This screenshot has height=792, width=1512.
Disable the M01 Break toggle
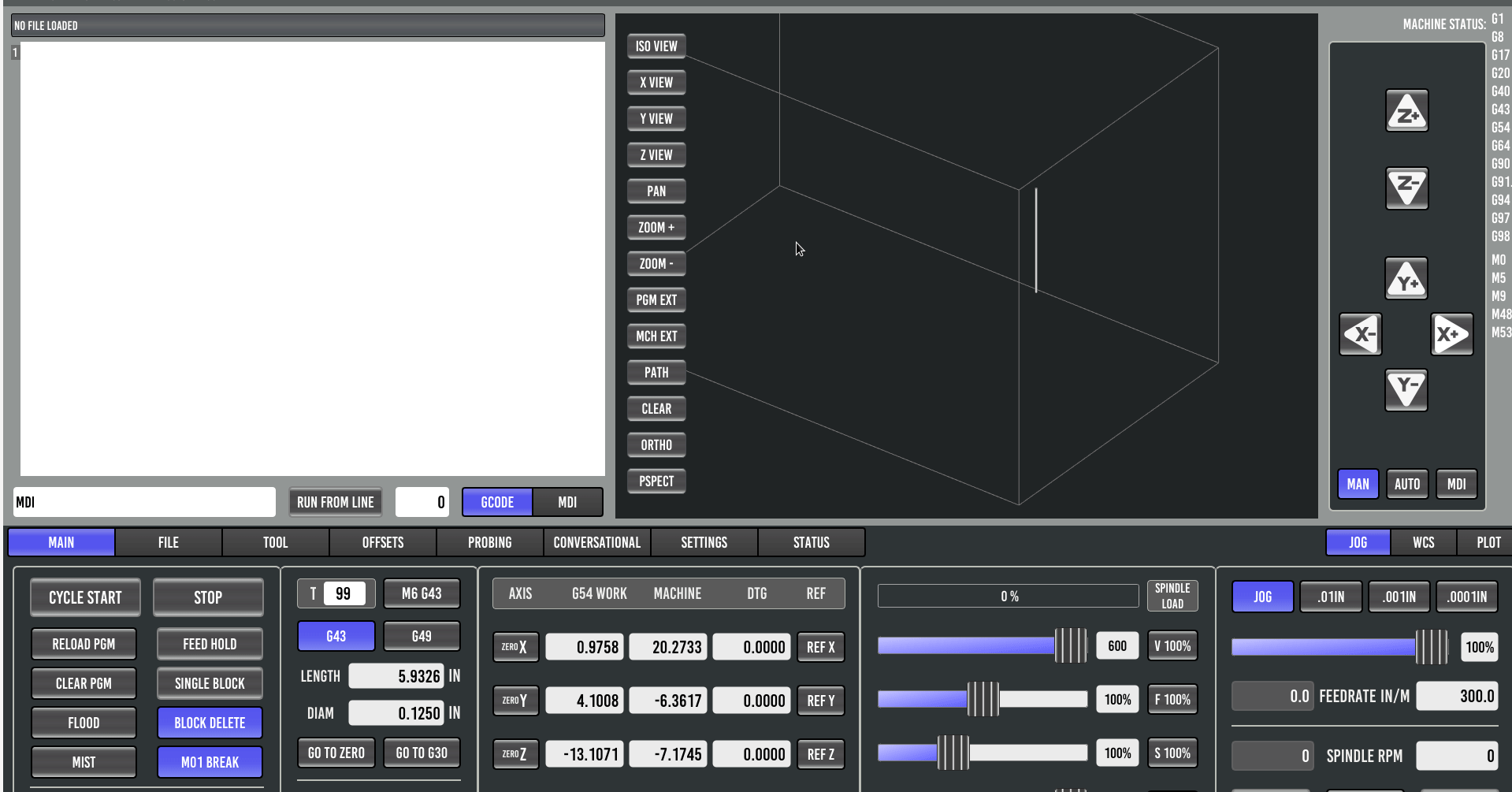210,762
